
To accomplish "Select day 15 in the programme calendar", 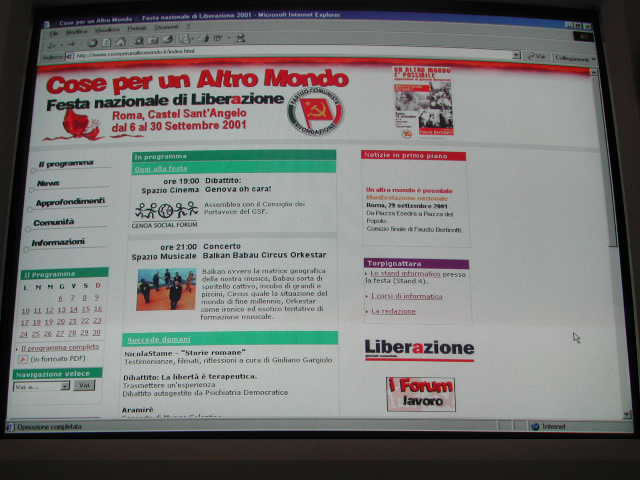I will [x=85, y=309].
